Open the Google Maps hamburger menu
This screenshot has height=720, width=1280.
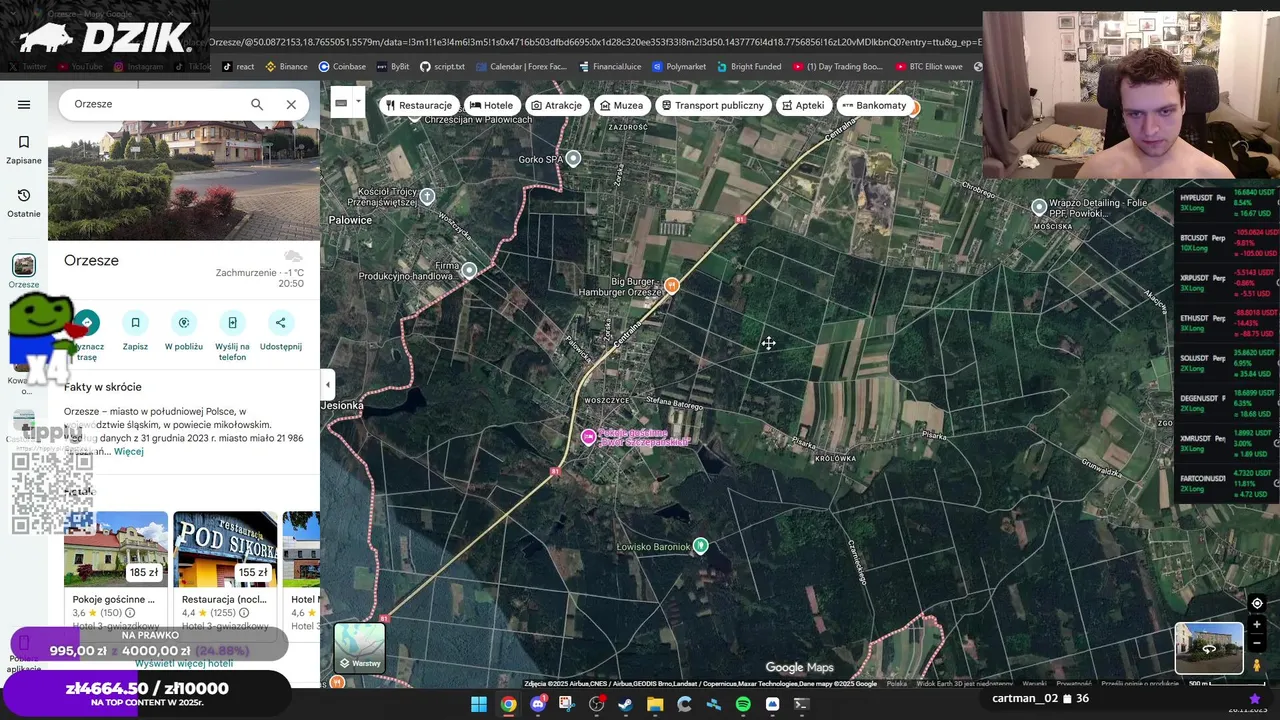pyautogui.click(x=24, y=104)
